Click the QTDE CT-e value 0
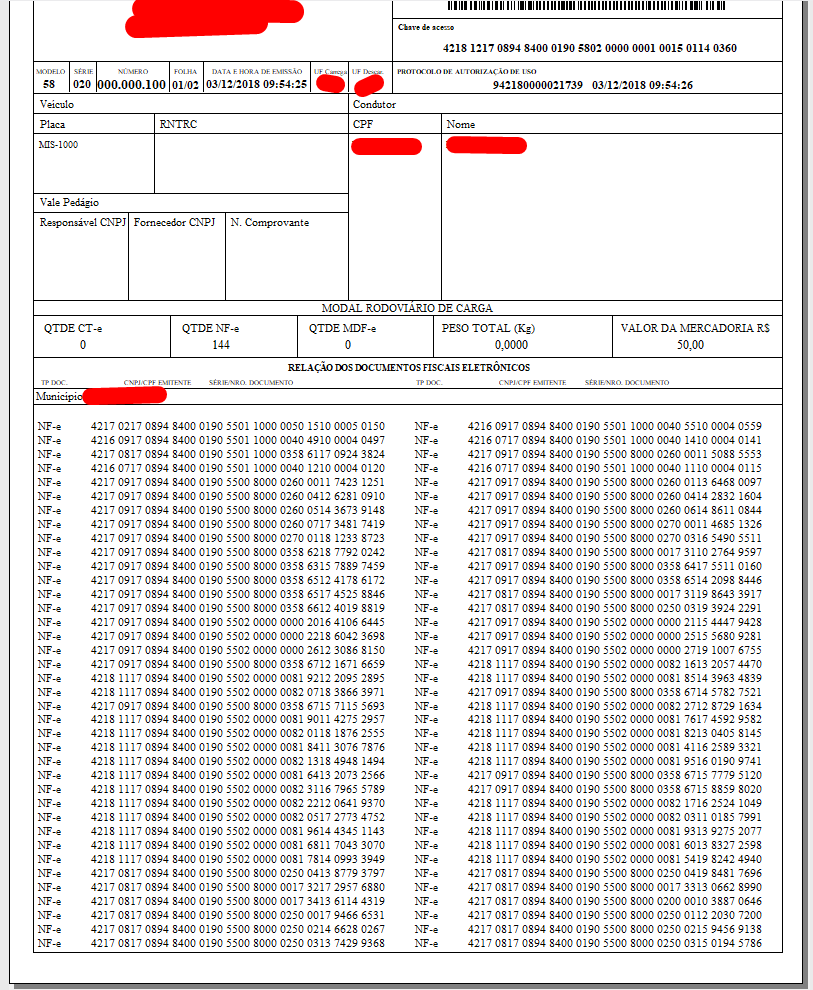 [83, 345]
